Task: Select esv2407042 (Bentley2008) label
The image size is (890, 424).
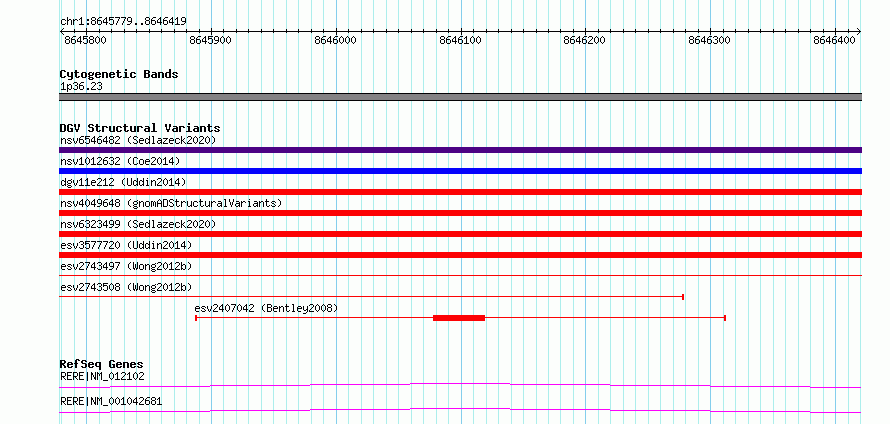Action: pos(266,308)
